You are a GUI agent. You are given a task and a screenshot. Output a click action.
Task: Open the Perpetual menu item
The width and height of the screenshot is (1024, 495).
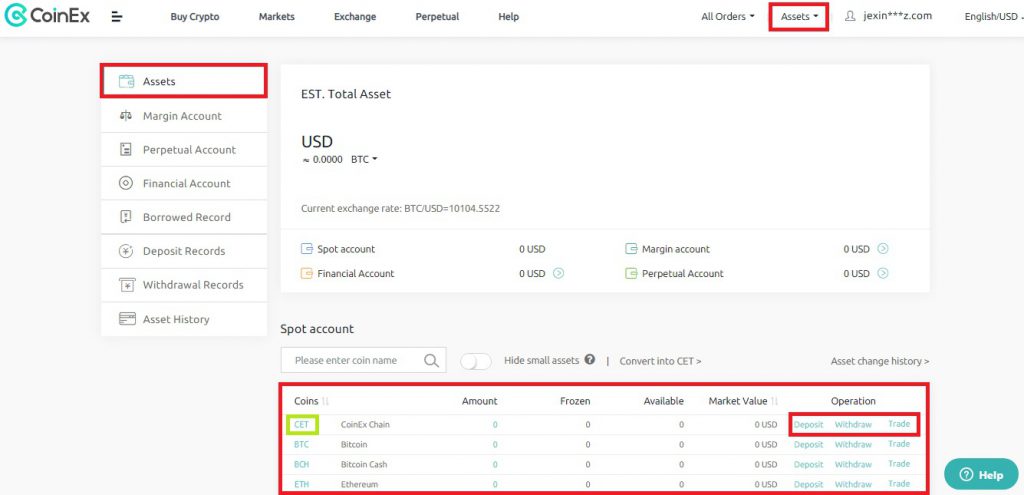click(x=437, y=17)
